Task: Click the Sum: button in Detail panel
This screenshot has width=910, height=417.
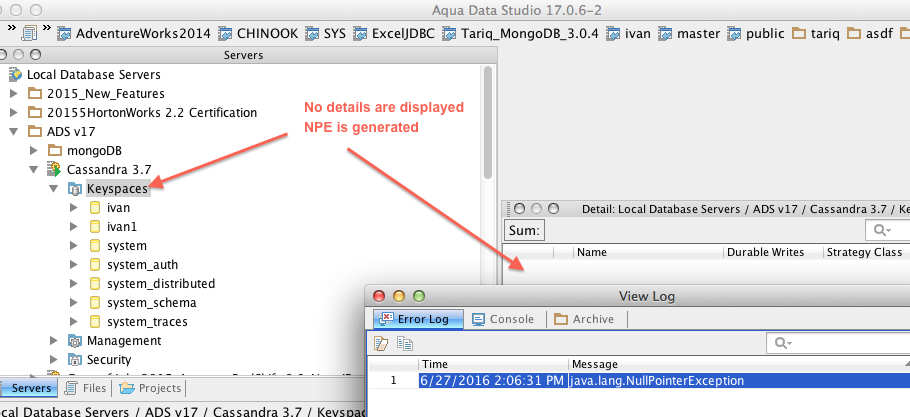Action: point(524,230)
